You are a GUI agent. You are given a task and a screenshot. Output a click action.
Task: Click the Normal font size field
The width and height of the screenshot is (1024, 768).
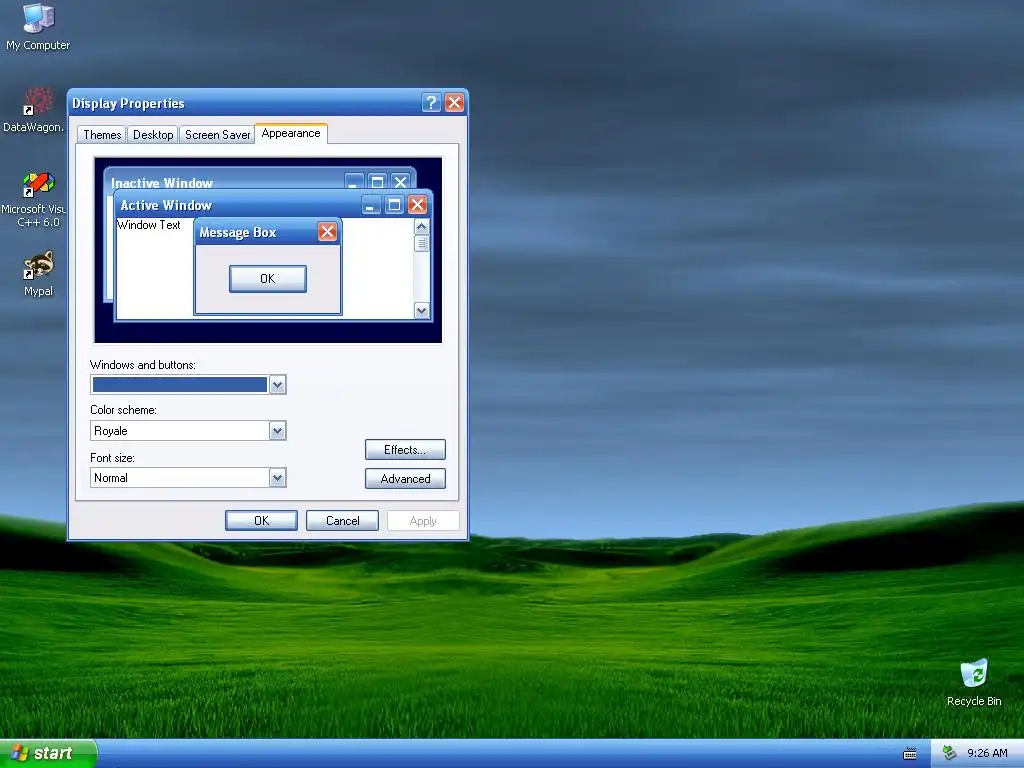(x=188, y=478)
